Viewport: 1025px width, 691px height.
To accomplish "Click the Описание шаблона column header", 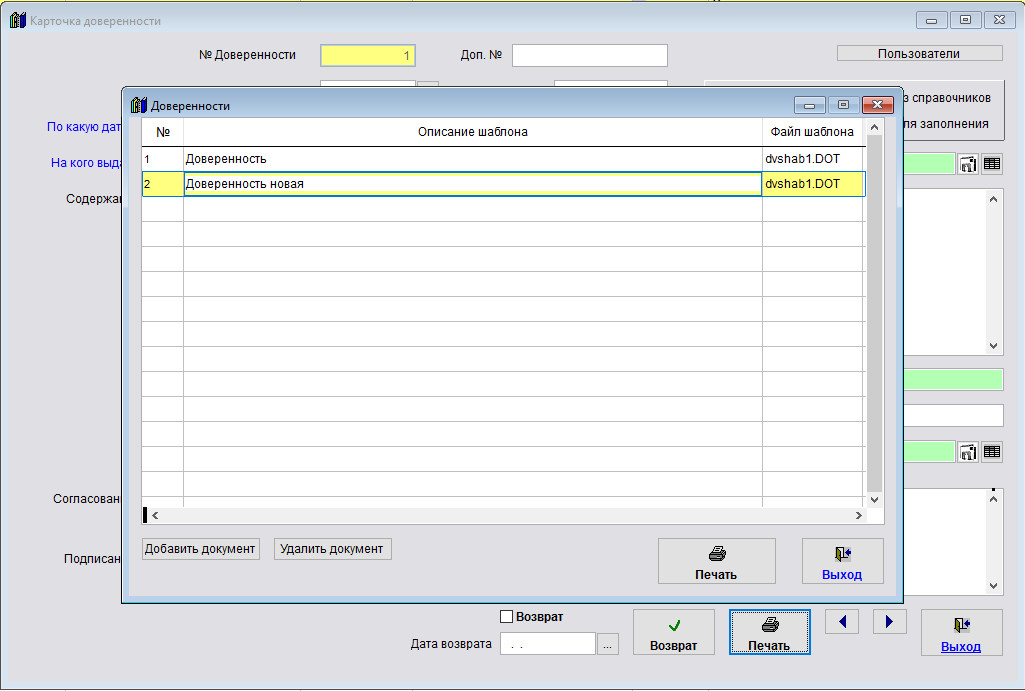I will pos(472,132).
